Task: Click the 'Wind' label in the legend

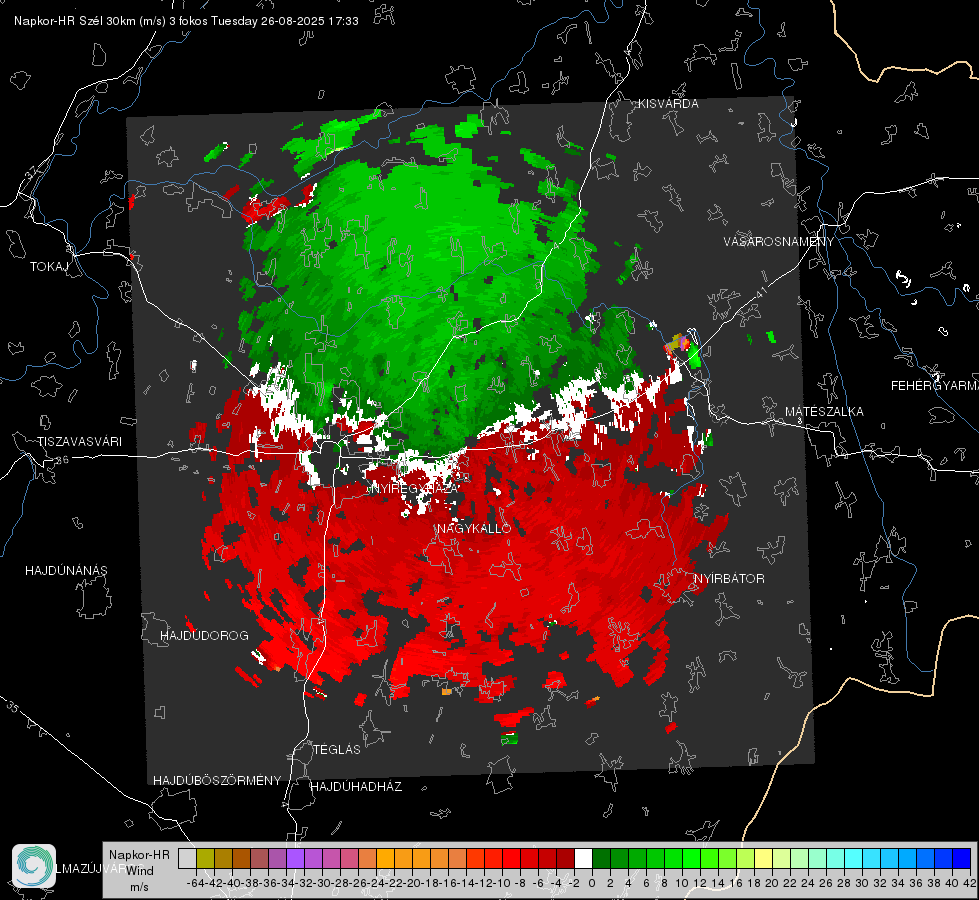Action: pyautogui.click(x=140, y=871)
